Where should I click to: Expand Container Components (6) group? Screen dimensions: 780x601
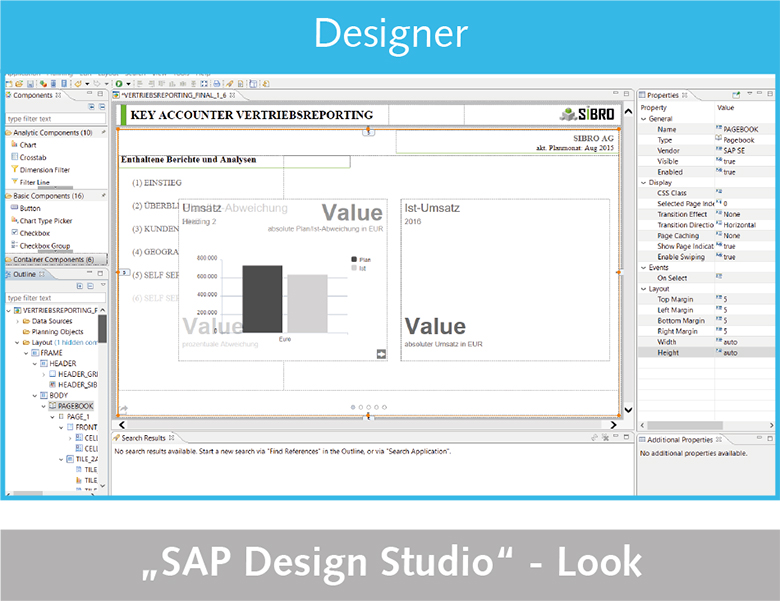tap(56, 259)
